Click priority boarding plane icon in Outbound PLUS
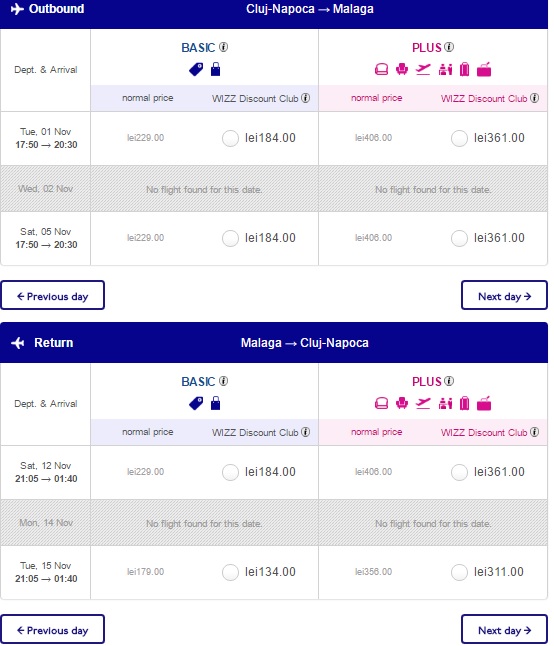The height and width of the screenshot is (646, 554). pos(423,69)
